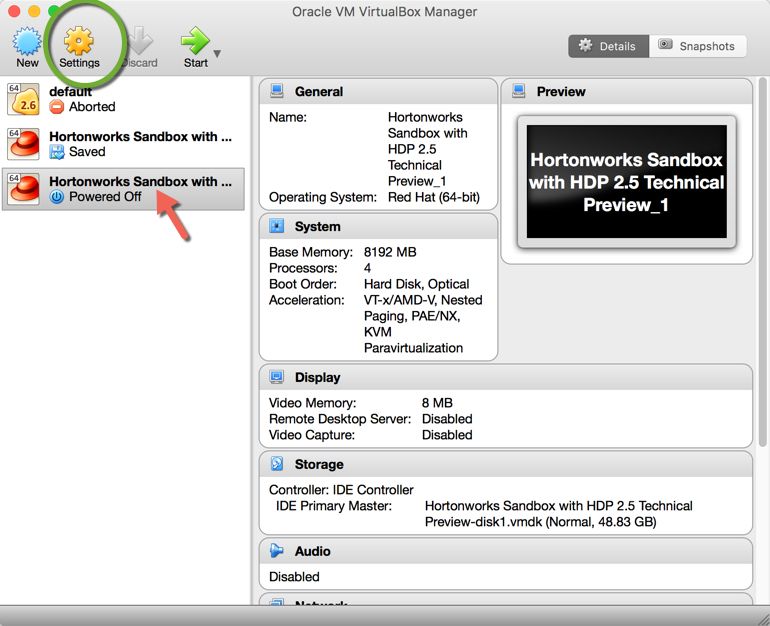Open the Preview section header

[627, 91]
